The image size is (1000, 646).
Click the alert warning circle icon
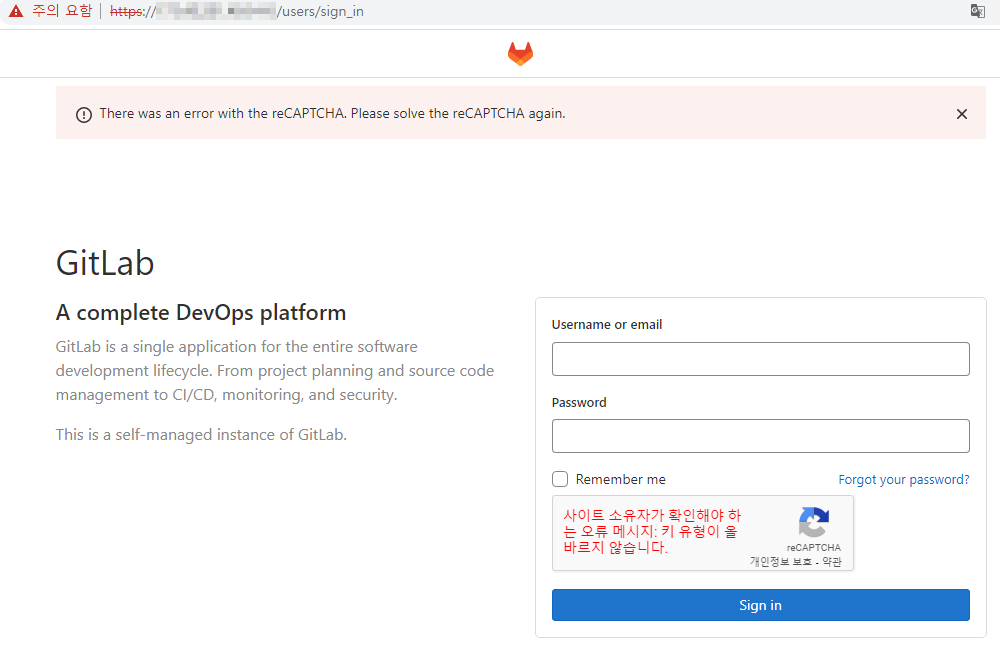(84, 115)
